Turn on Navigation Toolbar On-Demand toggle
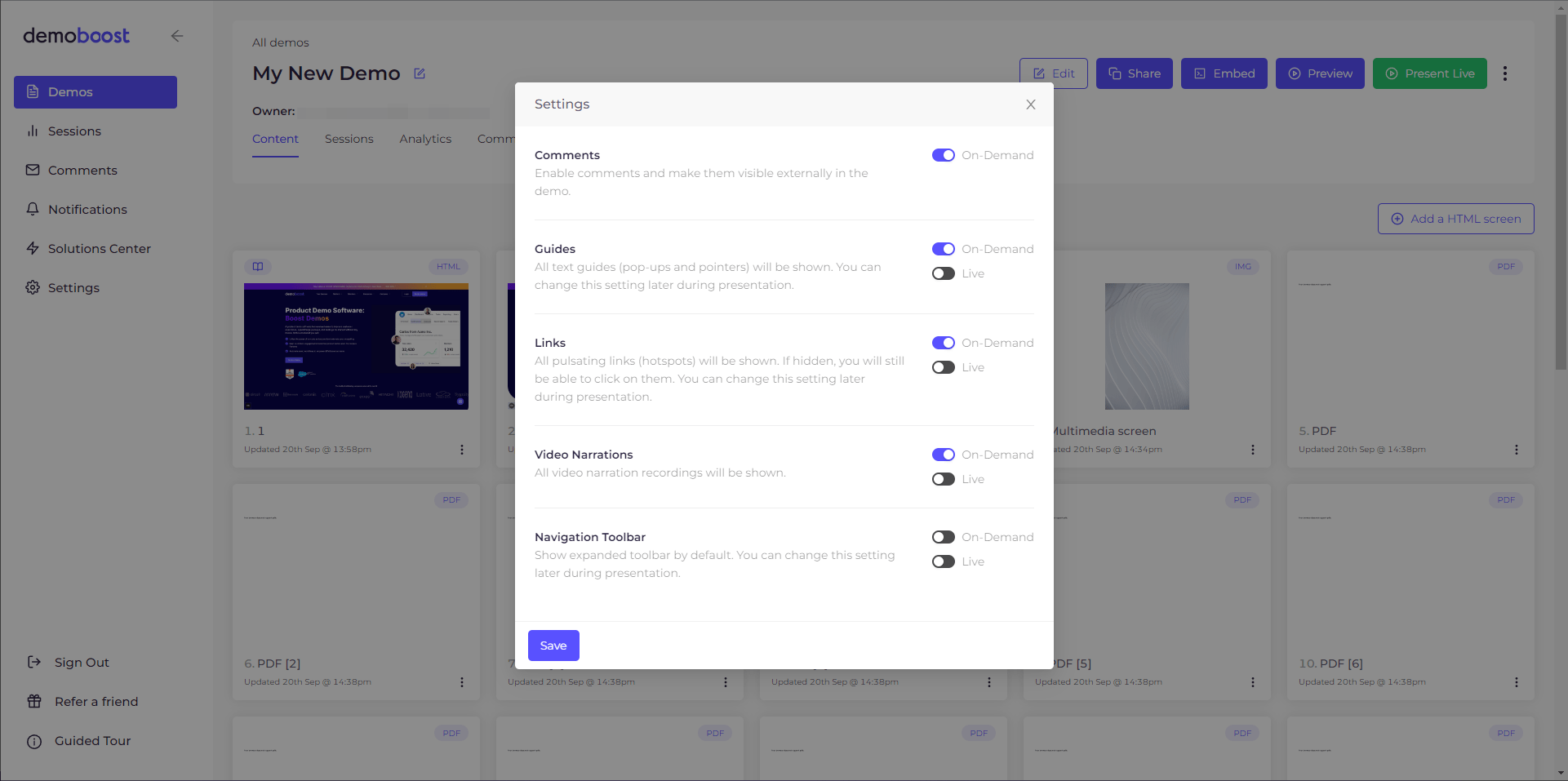The image size is (1568, 781). [944, 537]
